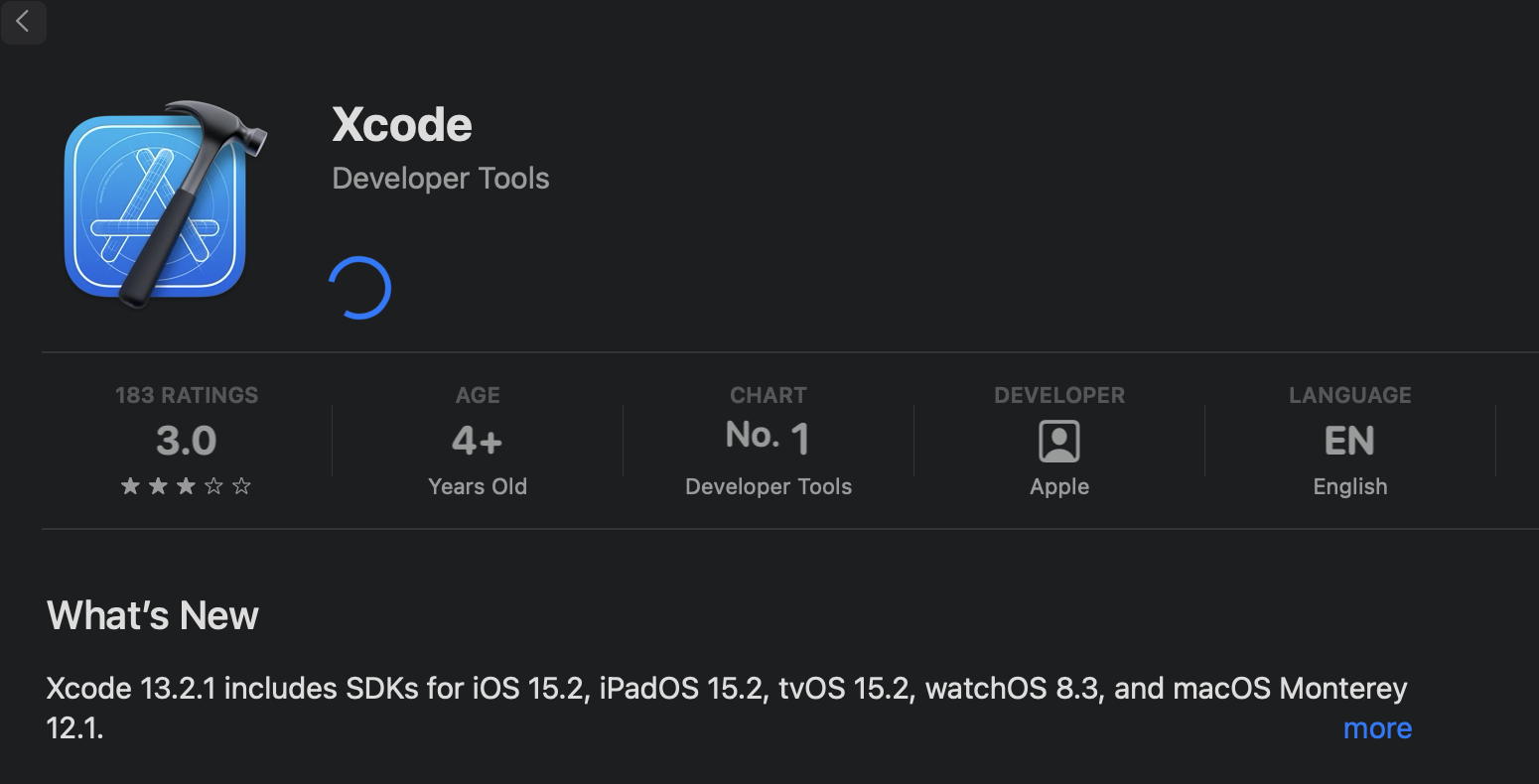The height and width of the screenshot is (784, 1539).
Task: Go back using the chevron button
Action: [x=23, y=21]
